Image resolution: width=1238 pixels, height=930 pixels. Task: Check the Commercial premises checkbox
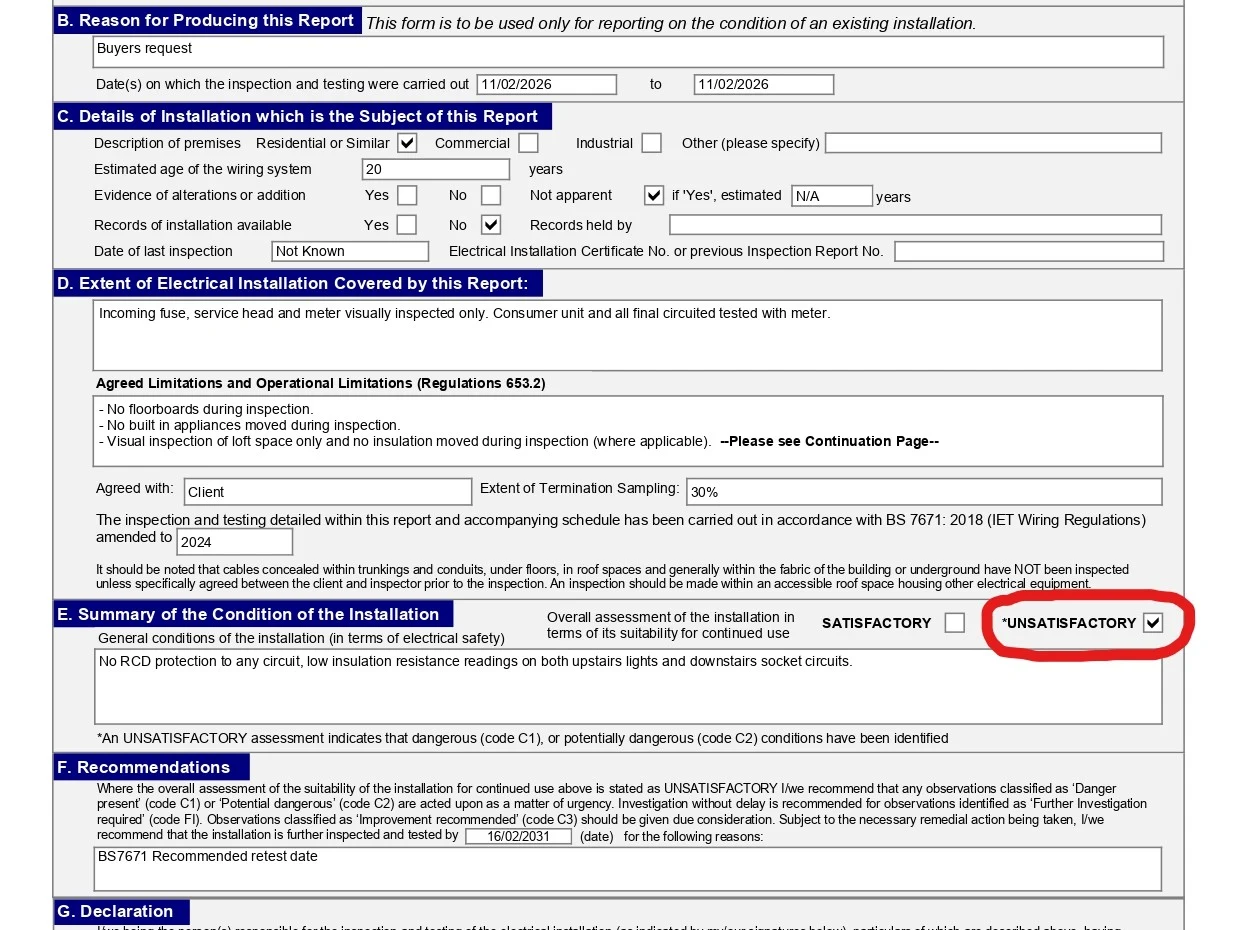[x=528, y=143]
